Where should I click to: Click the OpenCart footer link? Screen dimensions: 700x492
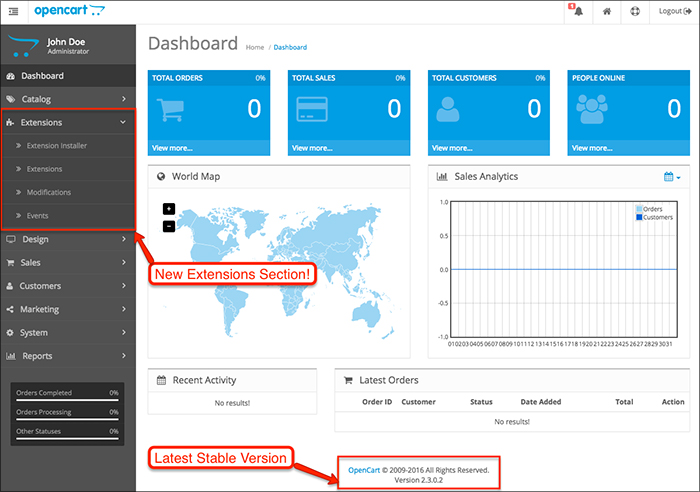pyautogui.click(x=363, y=469)
